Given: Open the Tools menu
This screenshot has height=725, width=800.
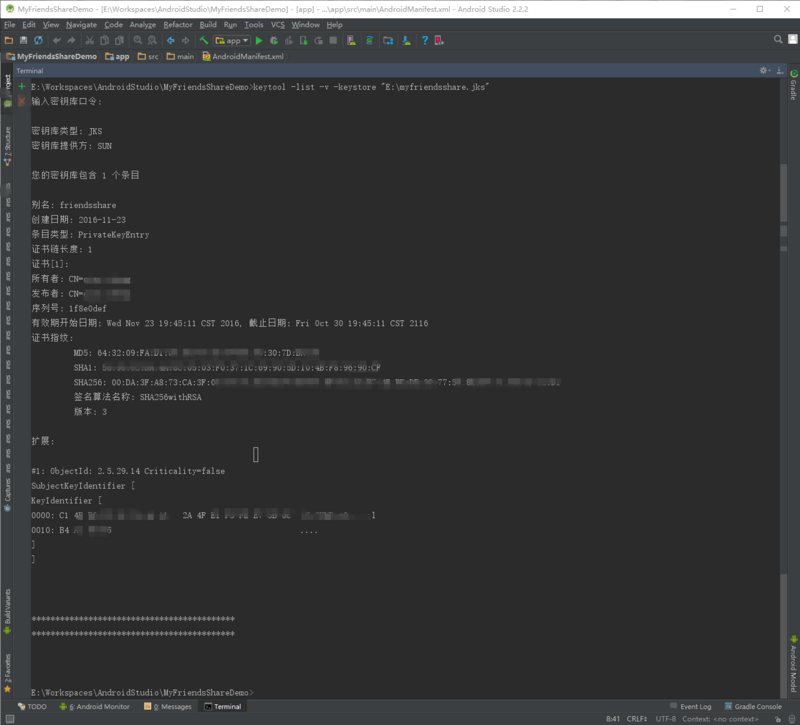Looking at the screenshot, I should coord(254,24).
